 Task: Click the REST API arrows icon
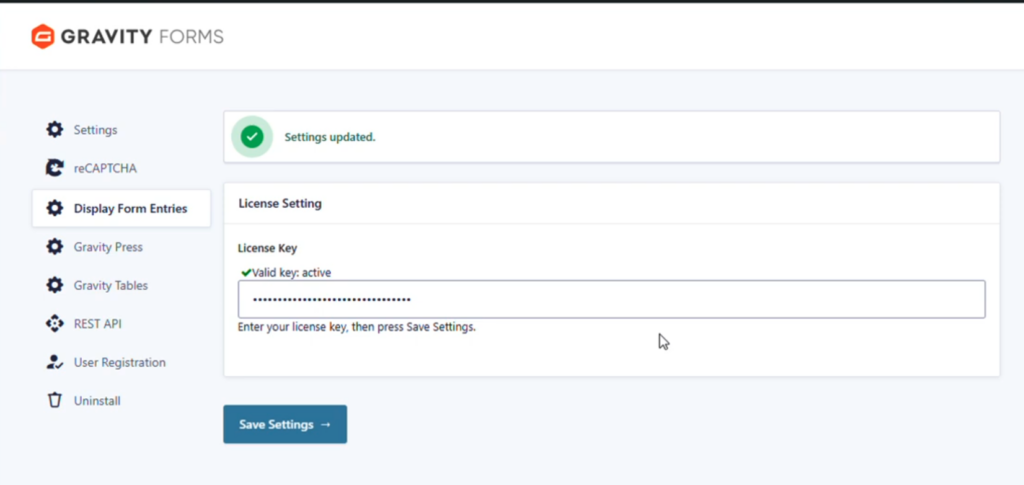pyautogui.click(x=55, y=324)
